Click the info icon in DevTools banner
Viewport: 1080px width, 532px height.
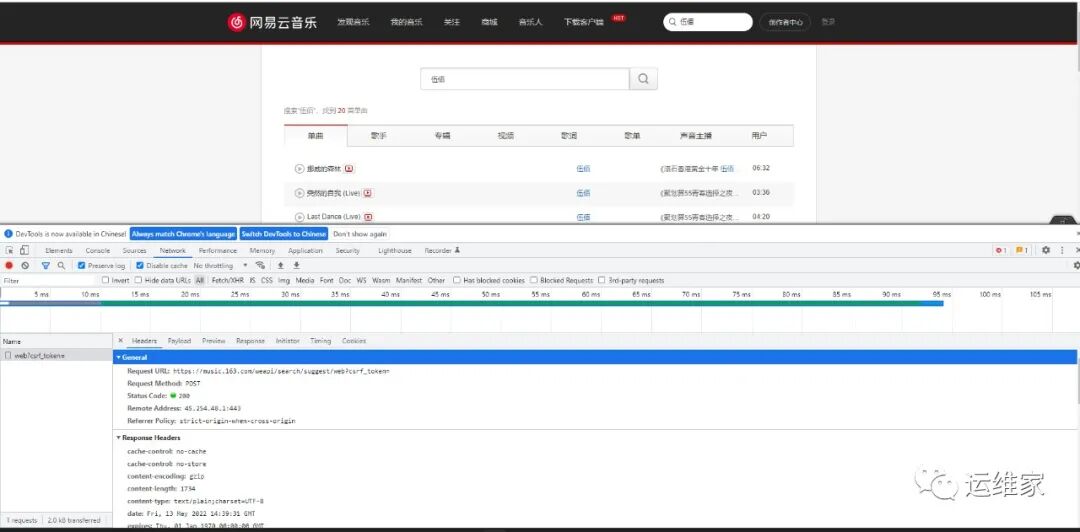click(x=8, y=234)
